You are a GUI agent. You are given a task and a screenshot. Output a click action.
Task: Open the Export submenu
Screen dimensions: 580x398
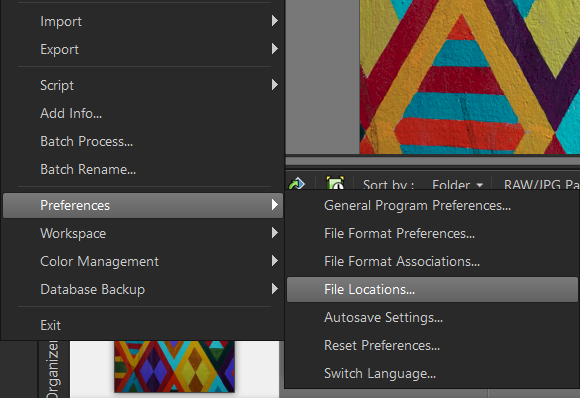point(143,49)
